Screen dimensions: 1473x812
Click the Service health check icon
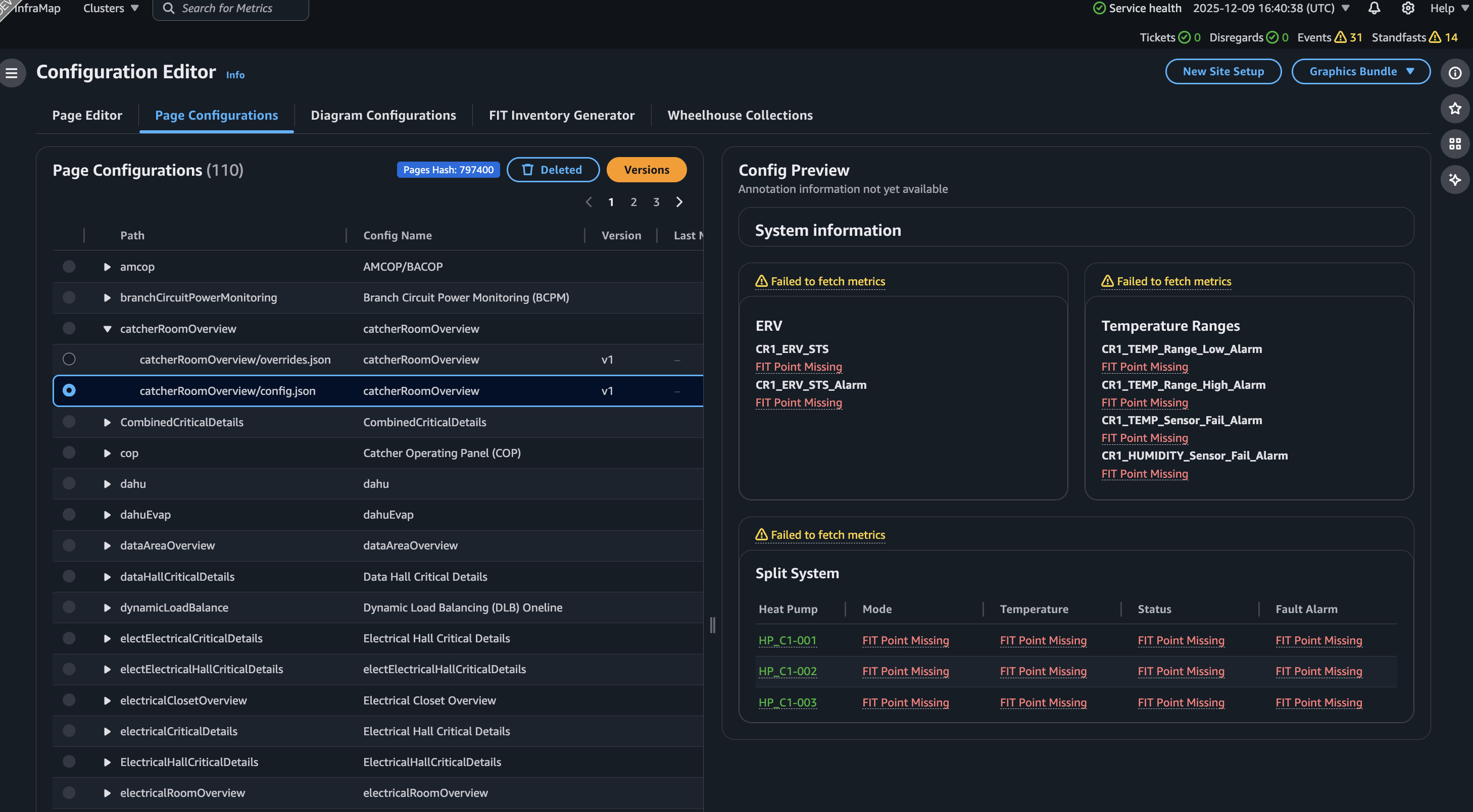1099,8
